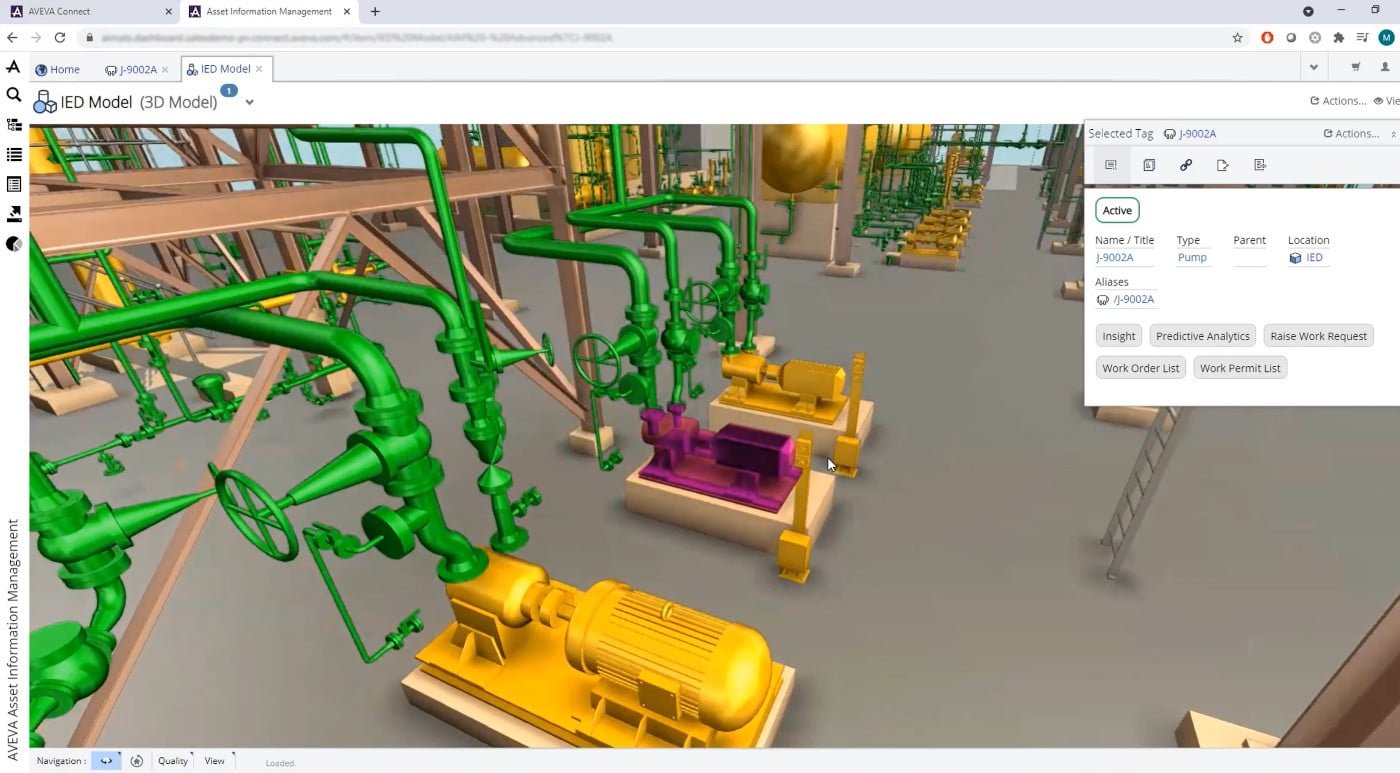Click the cube icon next to IED location
Image resolution: width=1400 pixels, height=773 pixels.
coord(1295,258)
